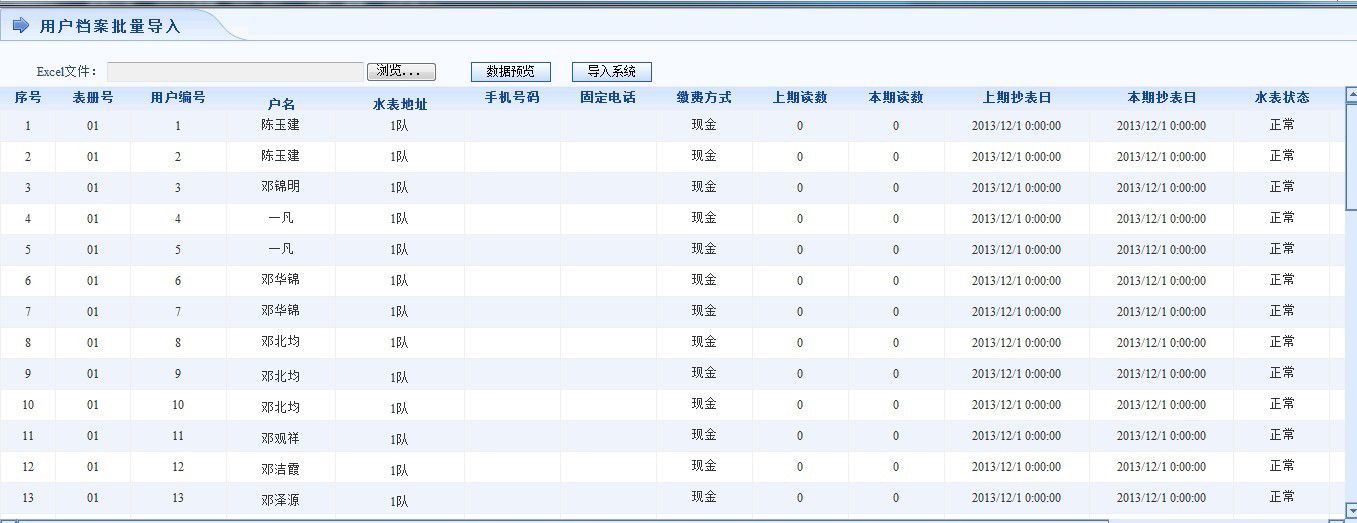This screenshot has height=523, width=1357.
Task: Click the 本期抄表日 column header
Action: coord(1161,98)
